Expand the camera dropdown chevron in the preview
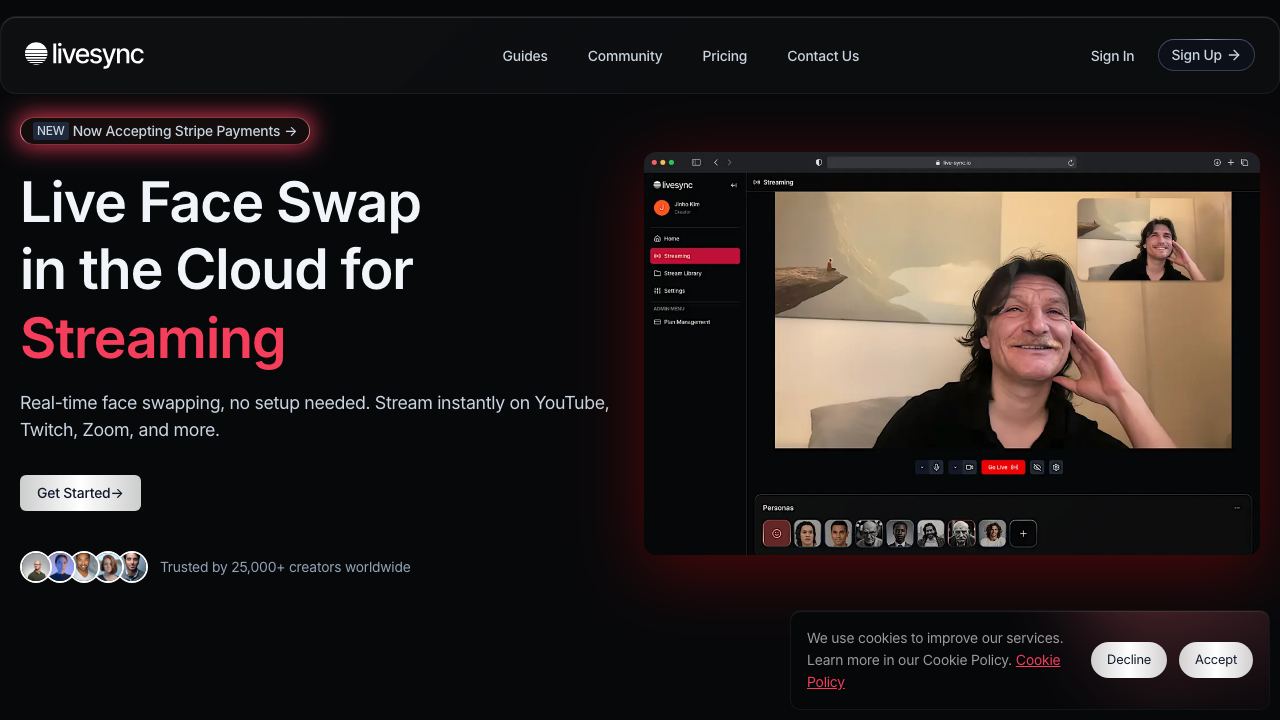The height and width of the screenshot is (720, 1280). (x=955, y=467)
